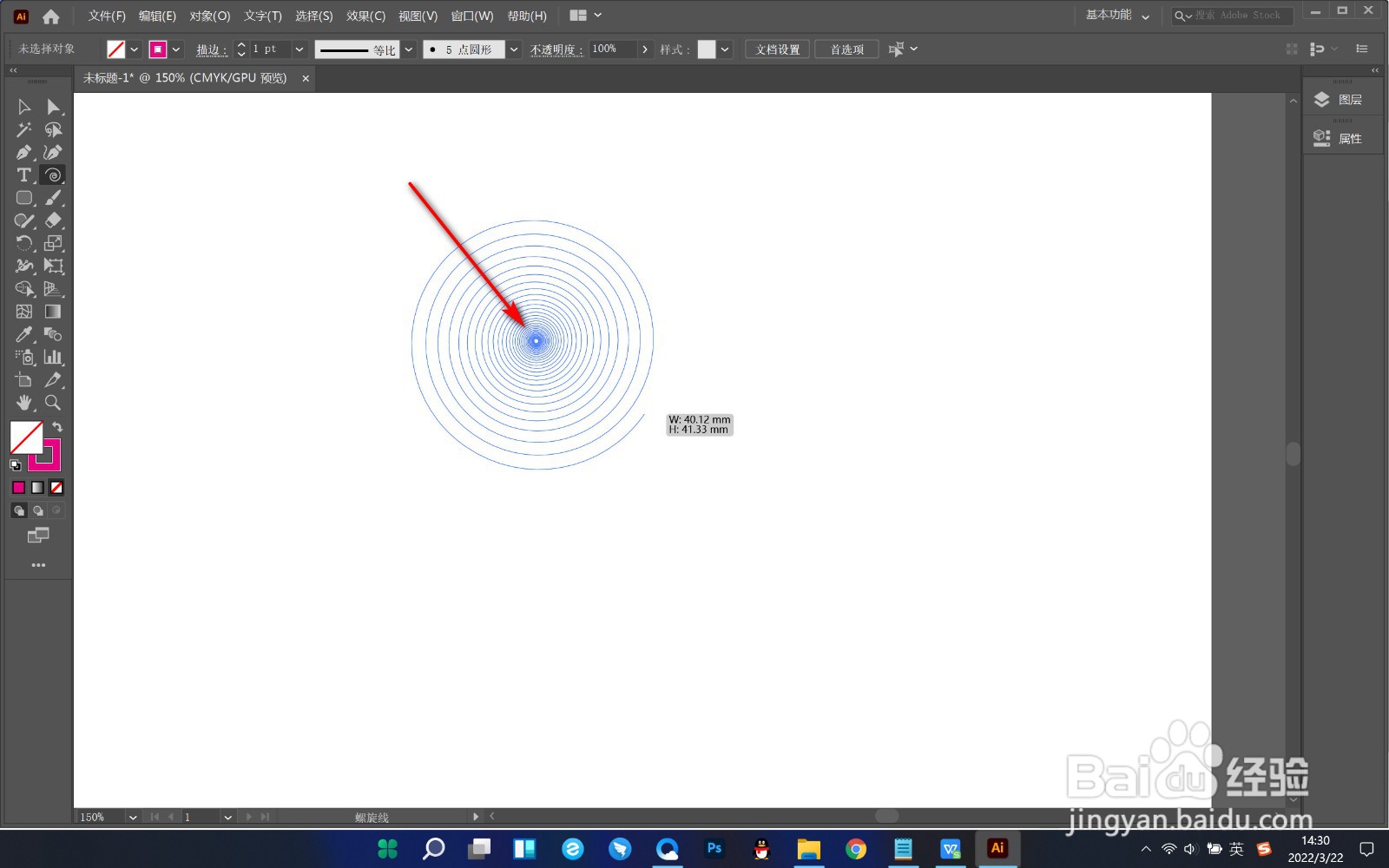
Task: Click the toolbox fill swatch
Action: tap(26, 437)
